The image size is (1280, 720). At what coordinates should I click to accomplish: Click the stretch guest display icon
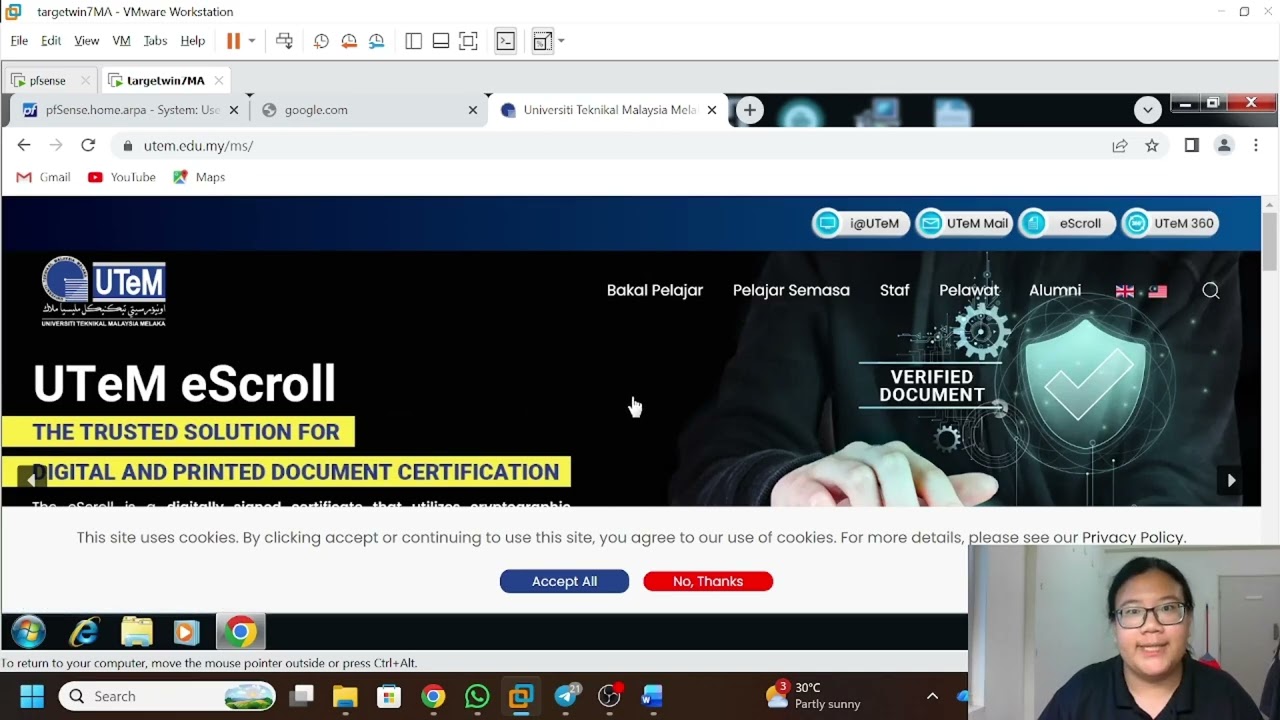click(x=543, y=41)
